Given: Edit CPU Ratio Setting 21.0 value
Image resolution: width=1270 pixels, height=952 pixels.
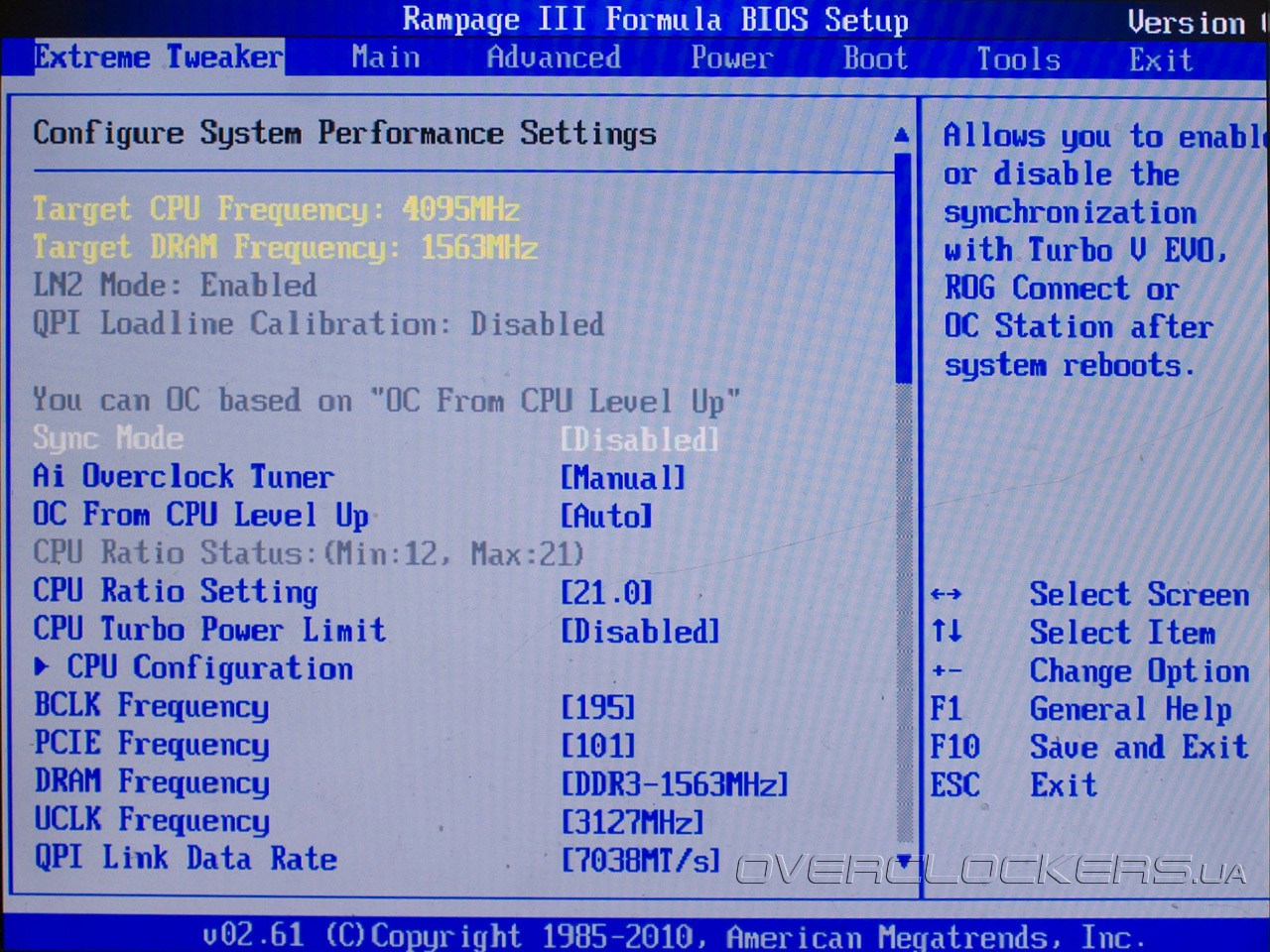Looking at the screenshot, I should pos(606,593).
